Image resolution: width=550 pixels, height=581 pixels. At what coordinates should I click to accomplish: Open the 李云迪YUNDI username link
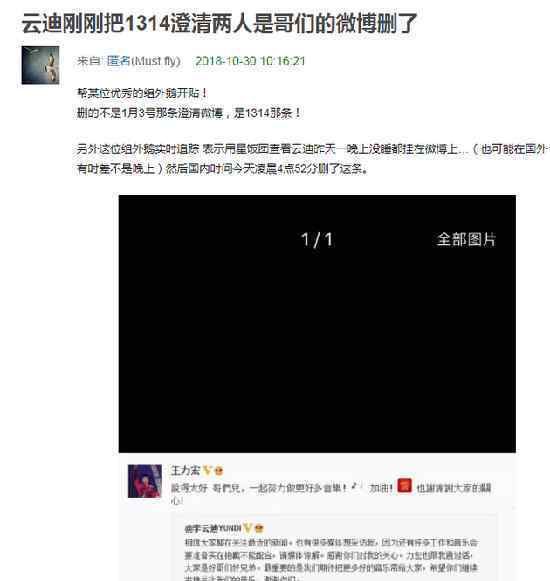(x=213, y=528)
